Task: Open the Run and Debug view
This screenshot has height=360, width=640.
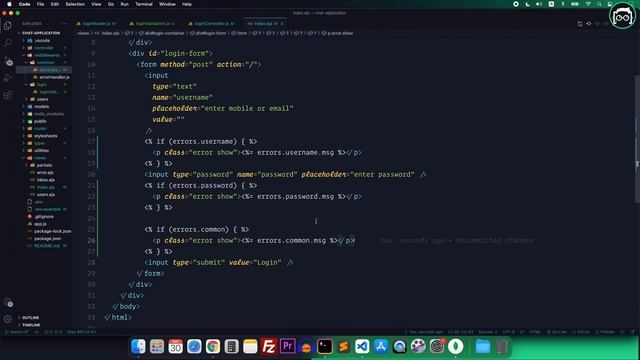Action: 8,78
